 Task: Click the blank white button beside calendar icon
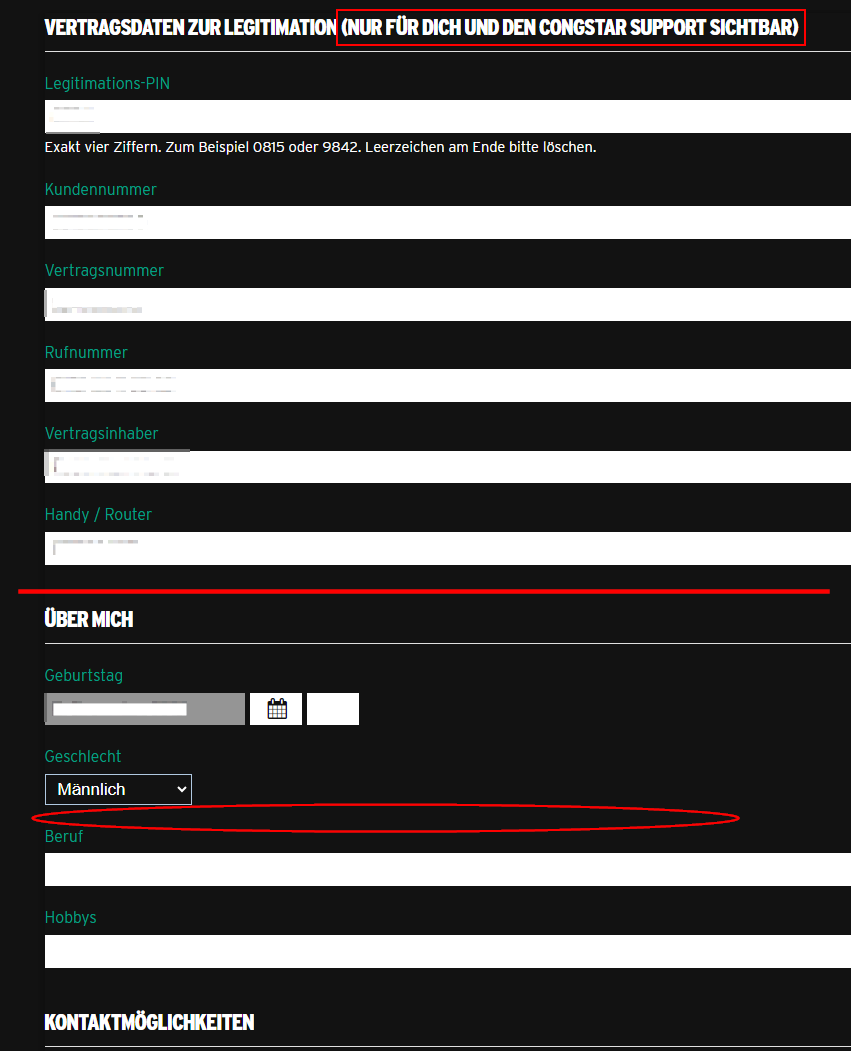(x=332, y=709)
